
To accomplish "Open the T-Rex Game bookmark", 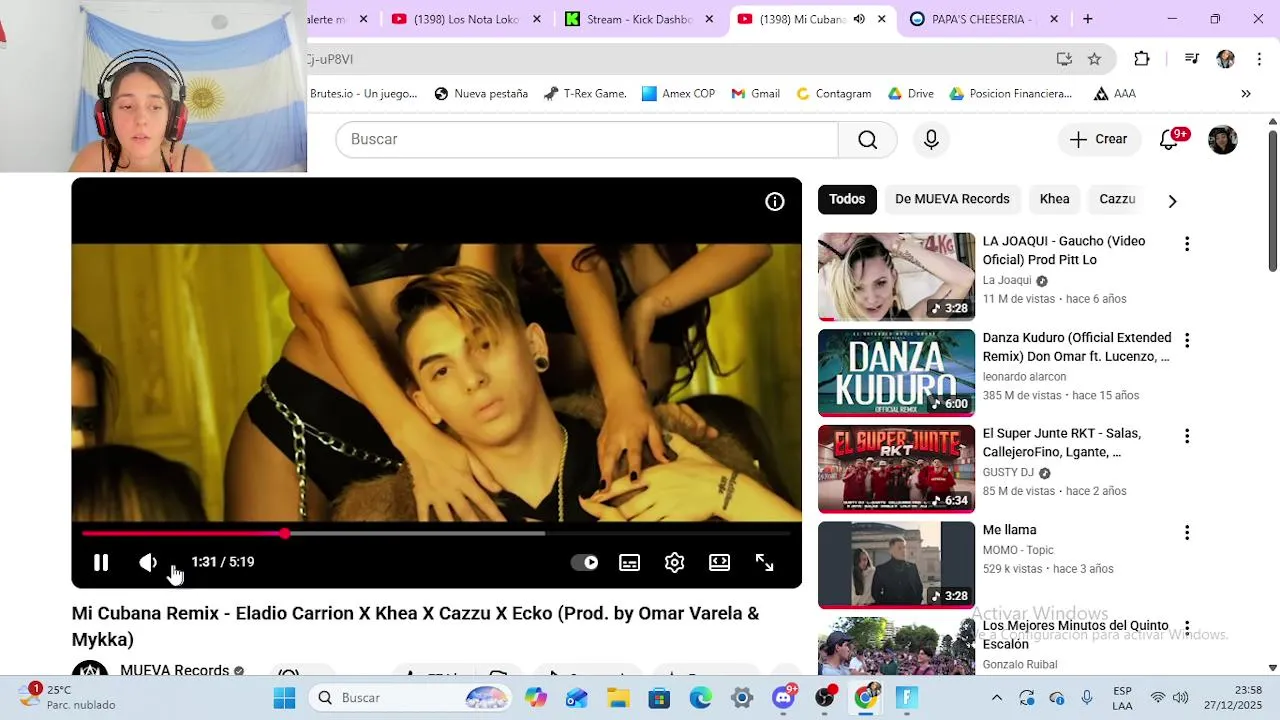I will tap(585, 94).
